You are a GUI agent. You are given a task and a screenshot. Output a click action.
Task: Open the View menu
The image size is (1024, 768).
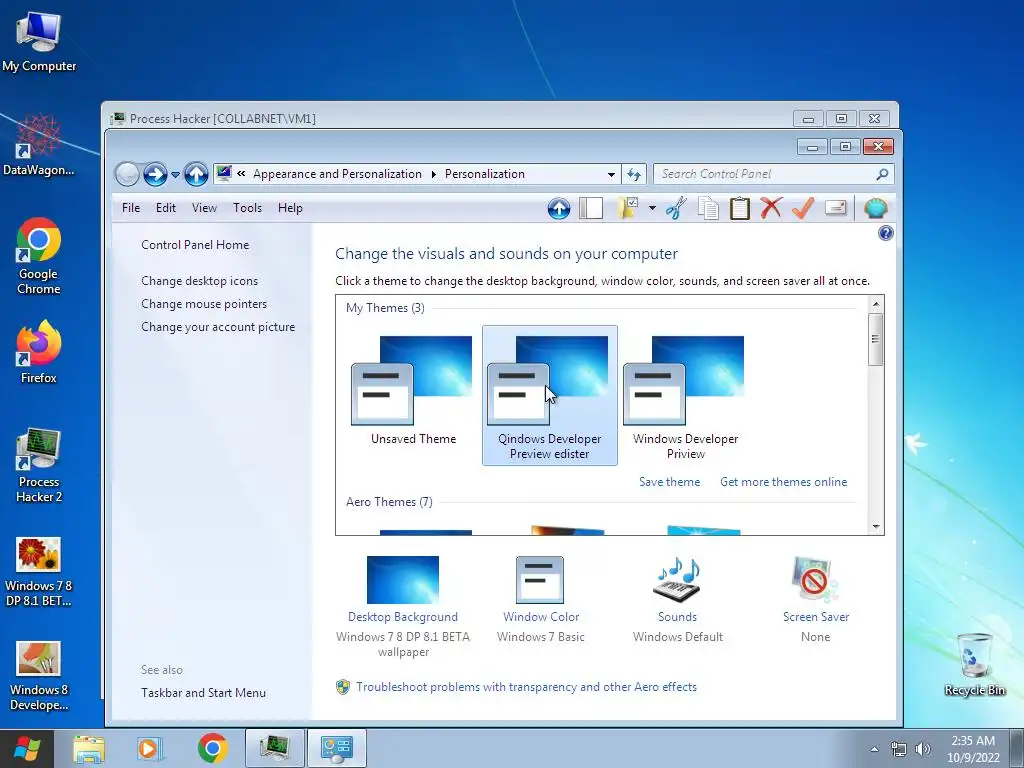click(x=204, y=208)
